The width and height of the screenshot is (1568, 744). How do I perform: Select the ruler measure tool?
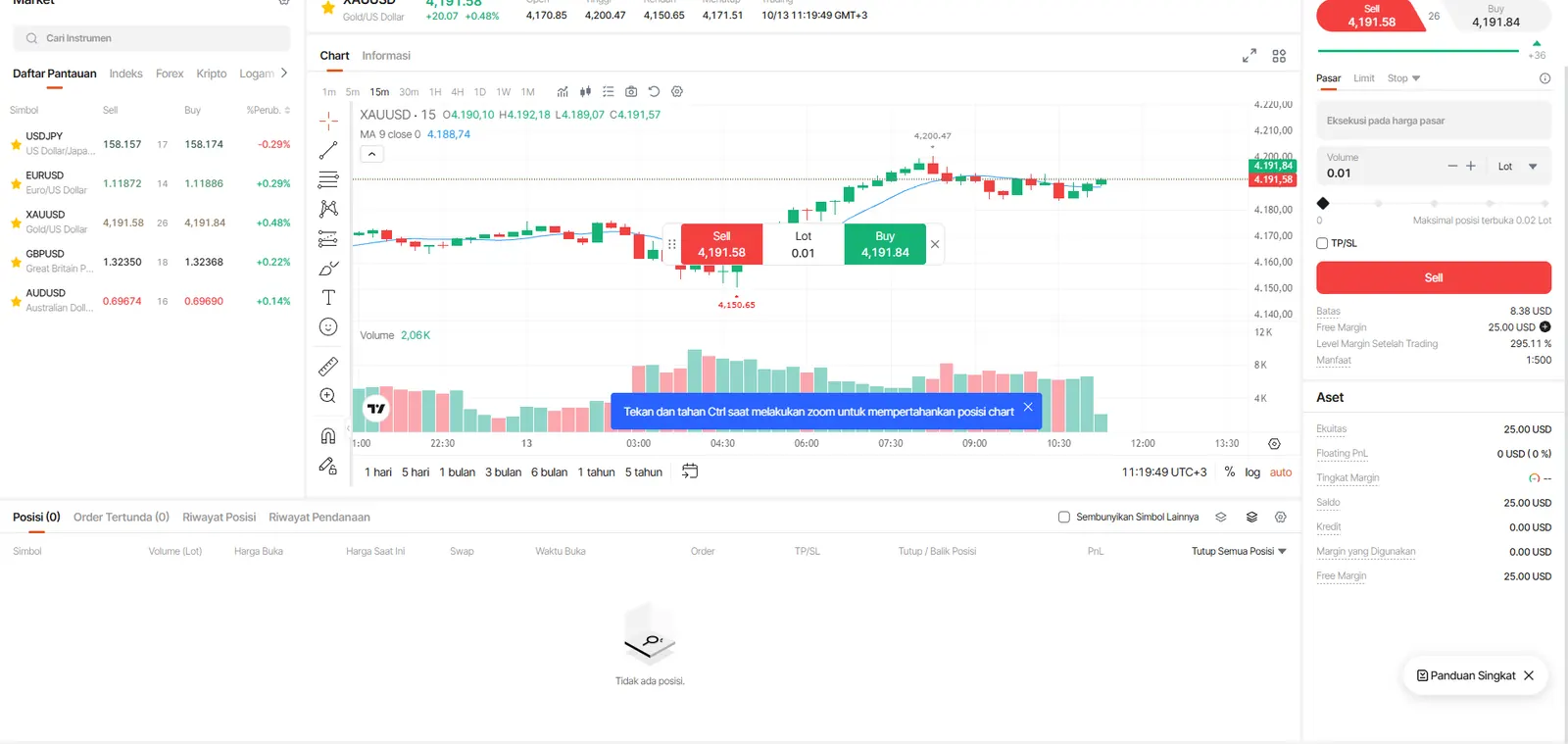point(328,367)
